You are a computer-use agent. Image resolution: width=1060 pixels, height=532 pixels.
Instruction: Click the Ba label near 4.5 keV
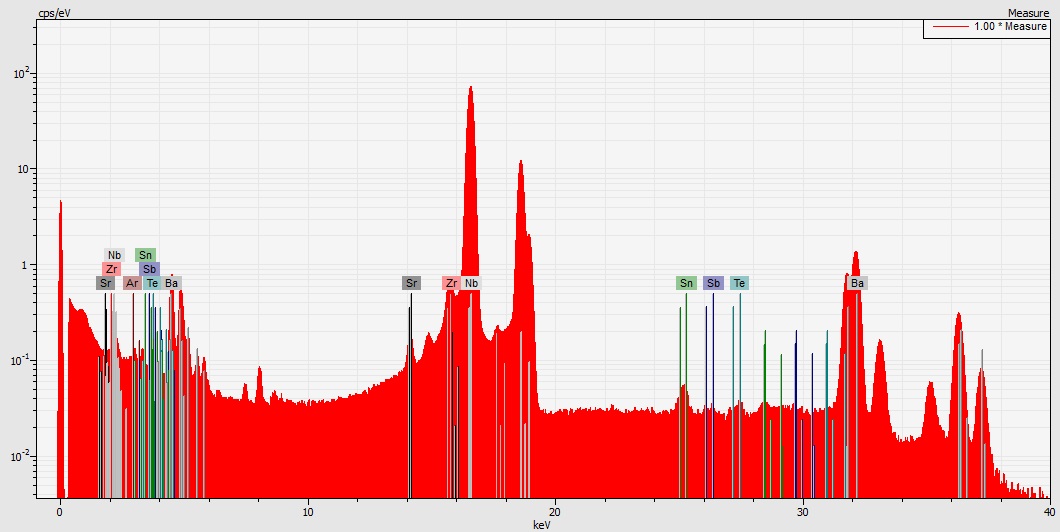pos(172,283)
